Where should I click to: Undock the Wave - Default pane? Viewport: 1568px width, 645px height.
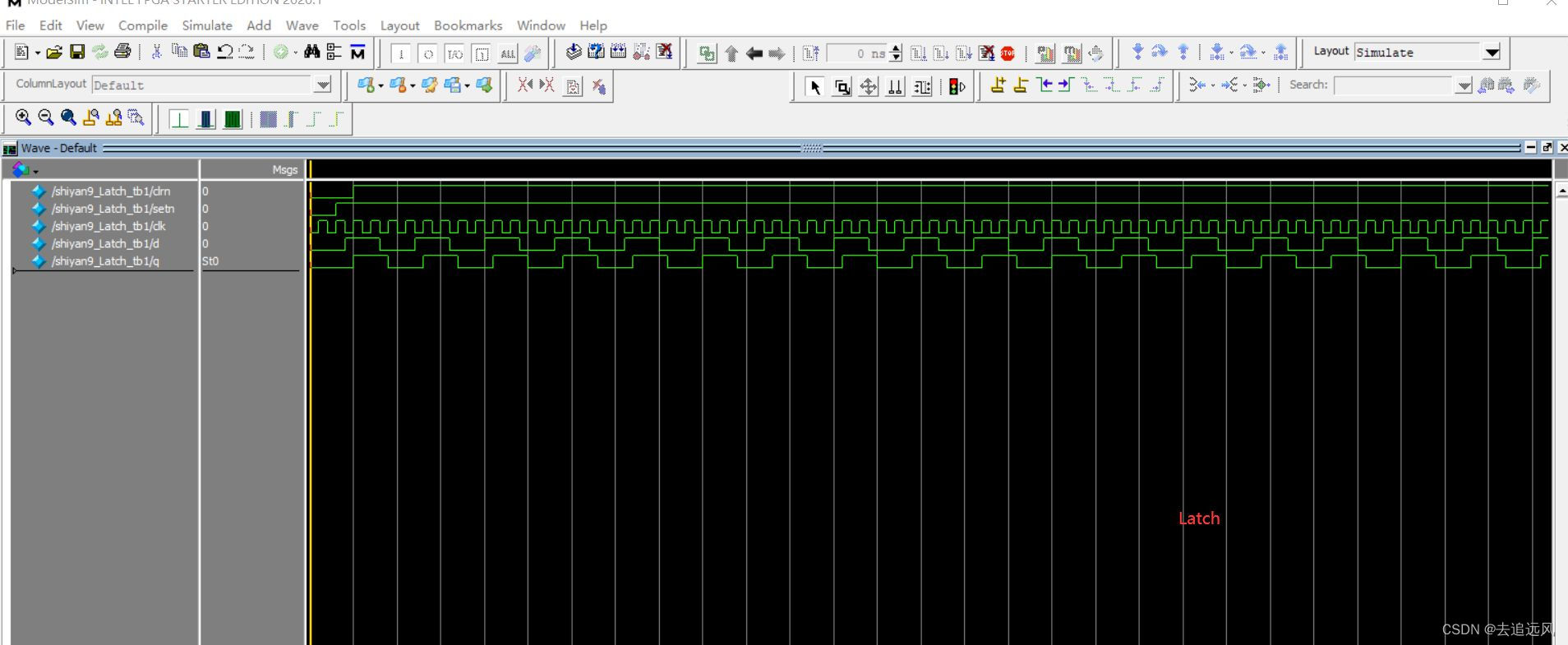click(1547, 147)
